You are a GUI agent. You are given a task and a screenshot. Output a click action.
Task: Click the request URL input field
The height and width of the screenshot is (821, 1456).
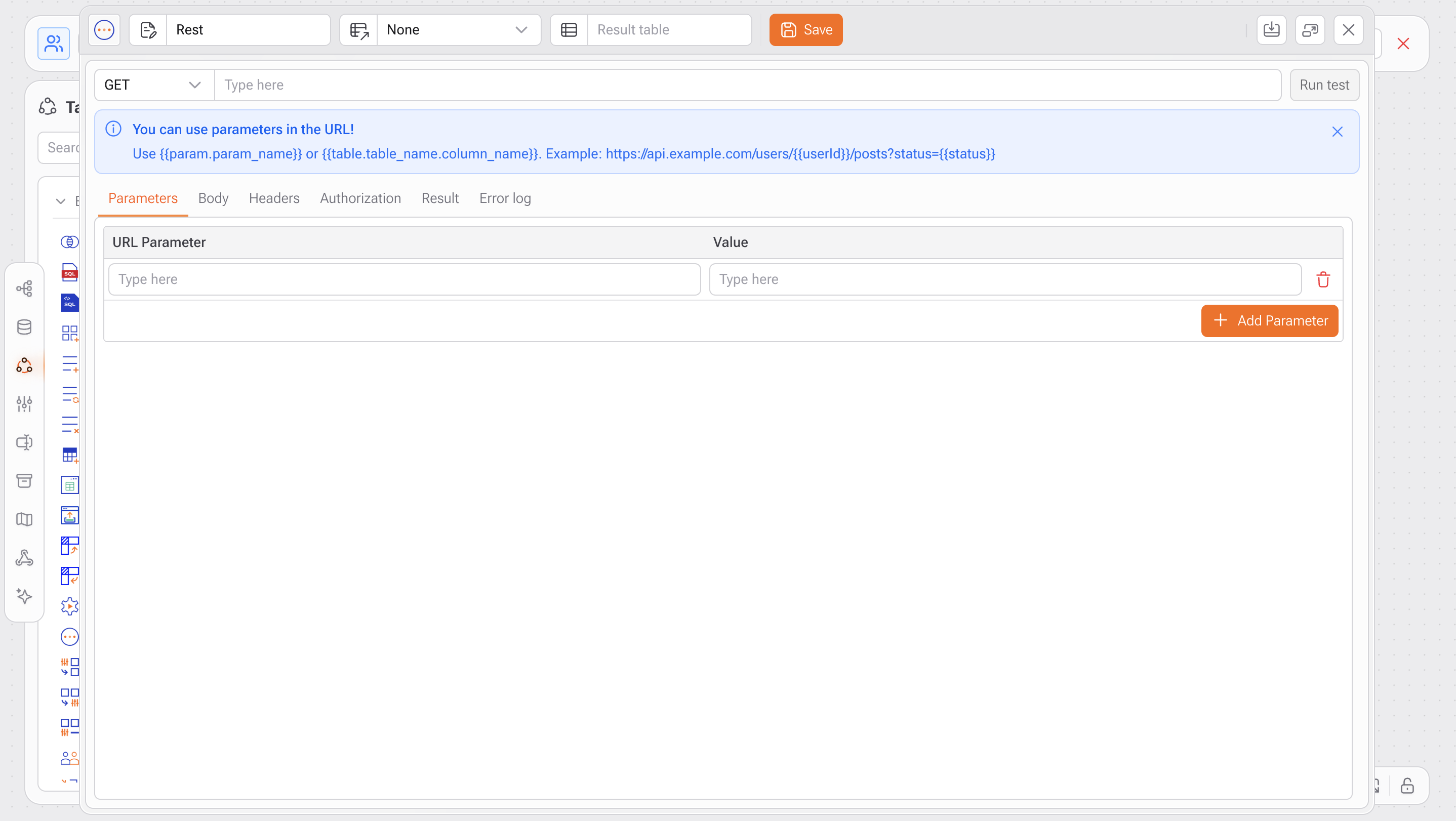[746, 86]
